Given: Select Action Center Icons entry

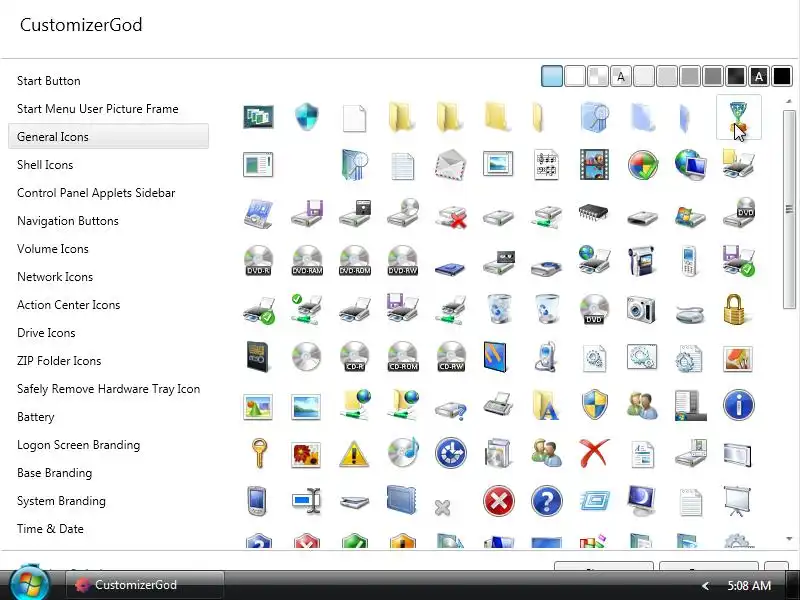Looking at the screenshot, I should 68,305.
